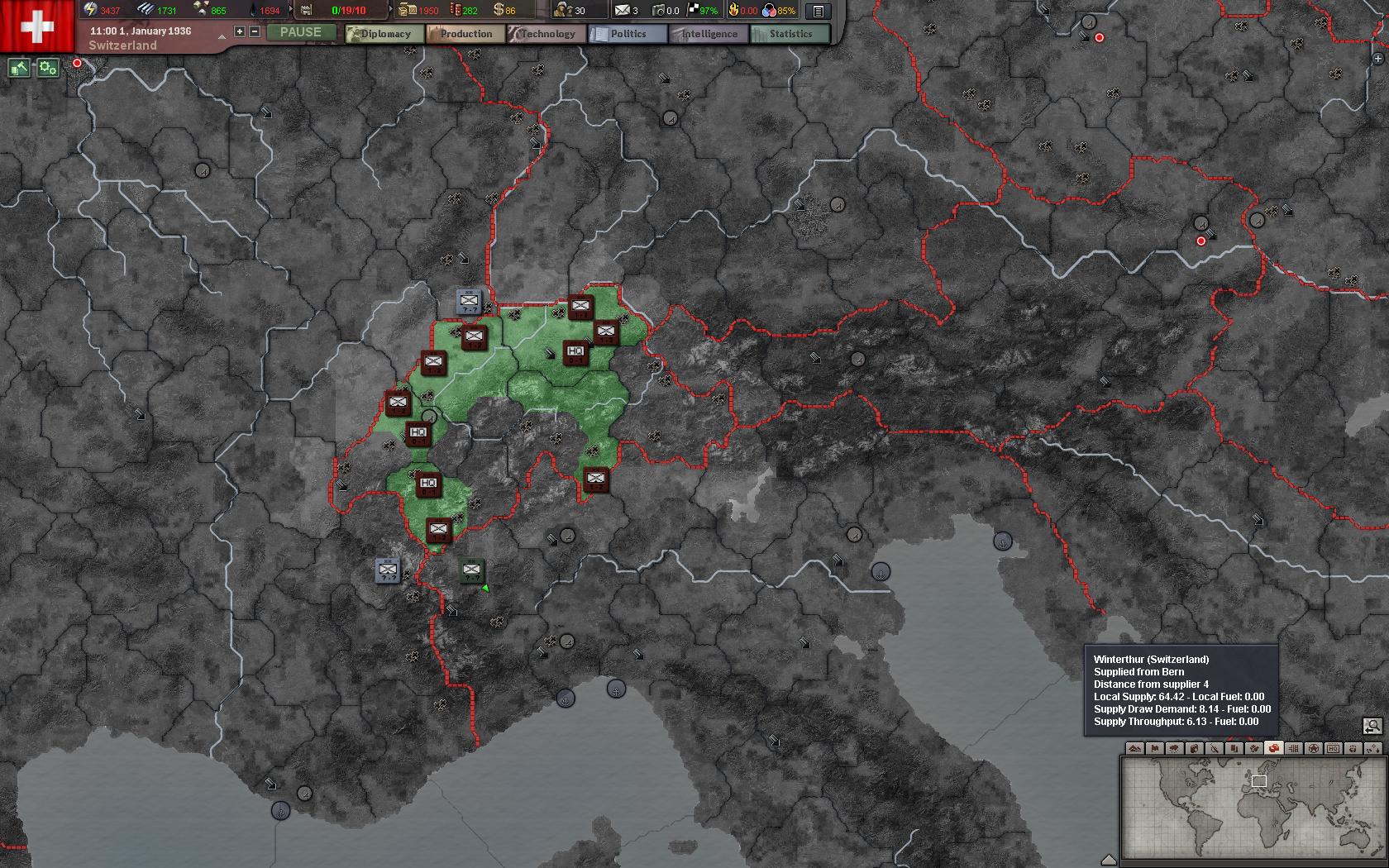Open the Technology tab
Screen dimensions: 1389x868
point(547,34)
